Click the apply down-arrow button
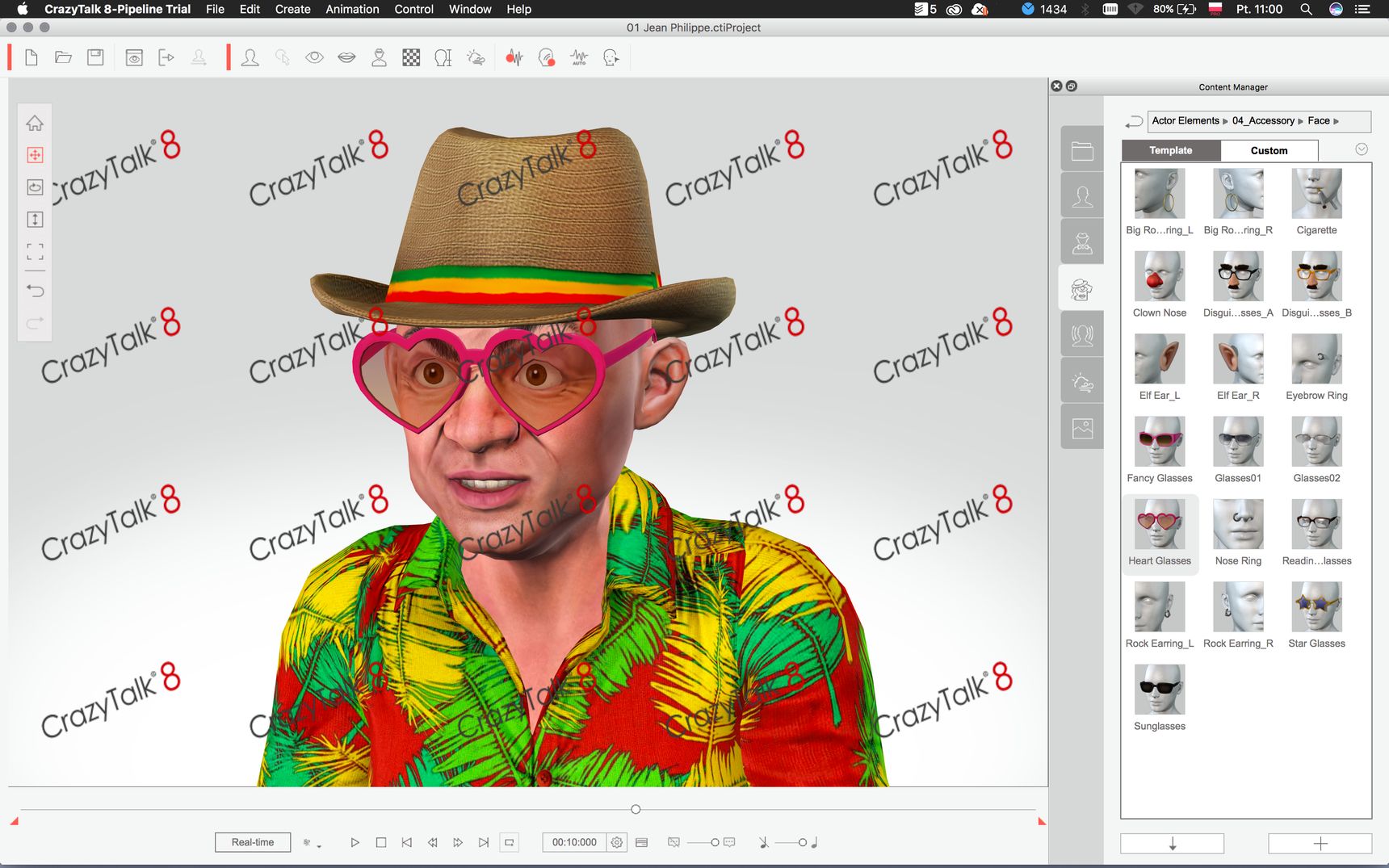Image resolution: width=1389 pixels, height=868 pixels. [x=1172, y=843]
